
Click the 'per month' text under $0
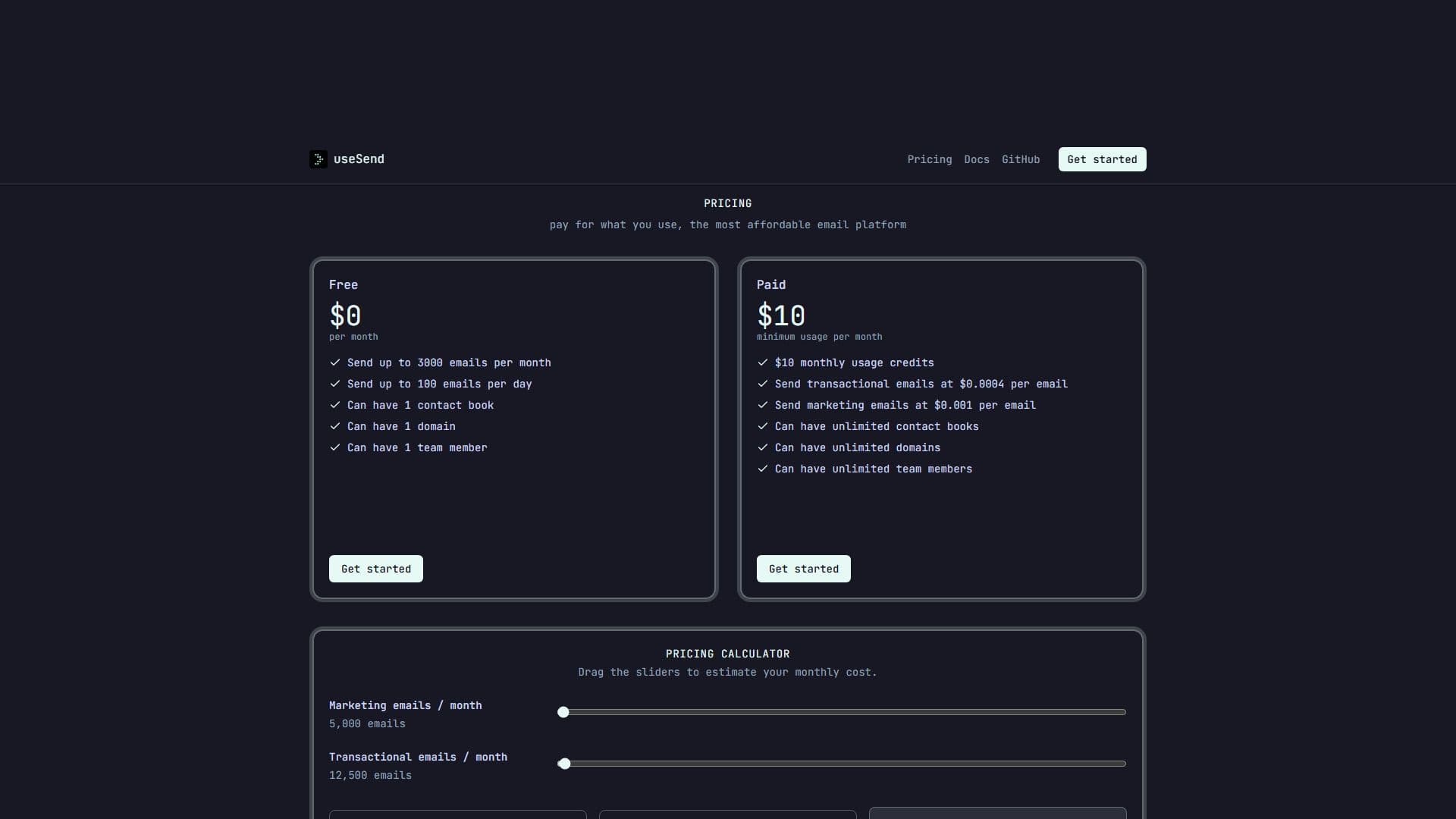353,337
